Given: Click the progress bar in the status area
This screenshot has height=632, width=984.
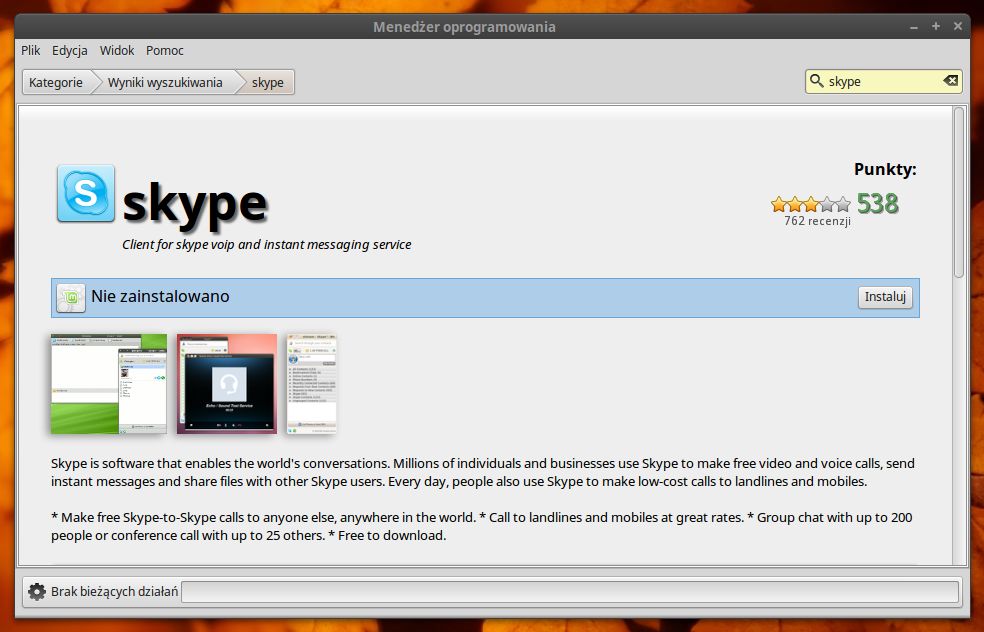Looking at the screenshot, I should pyautogui.click(x=570, y=592).
